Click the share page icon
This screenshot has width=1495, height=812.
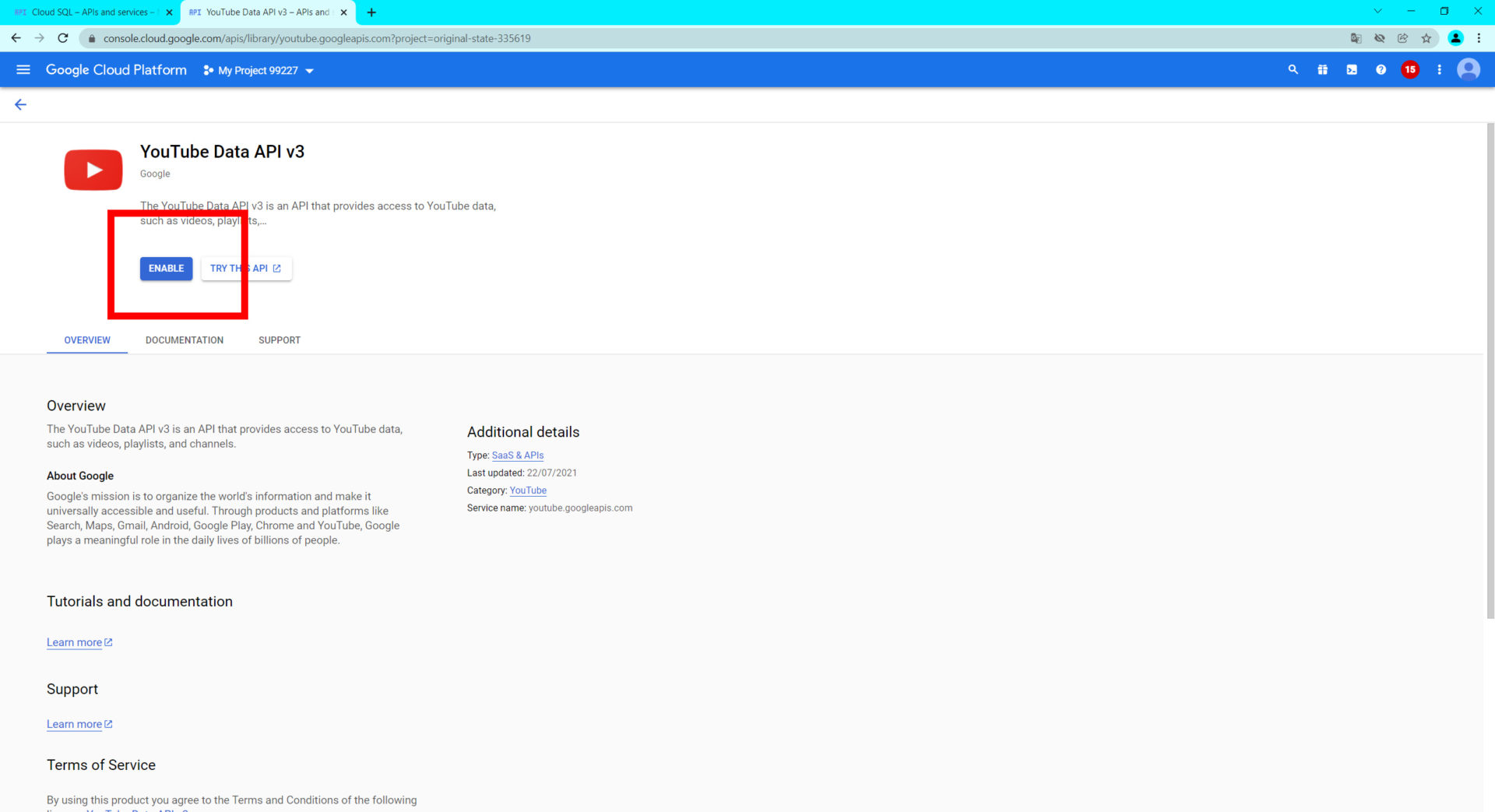coord(1402,38)
